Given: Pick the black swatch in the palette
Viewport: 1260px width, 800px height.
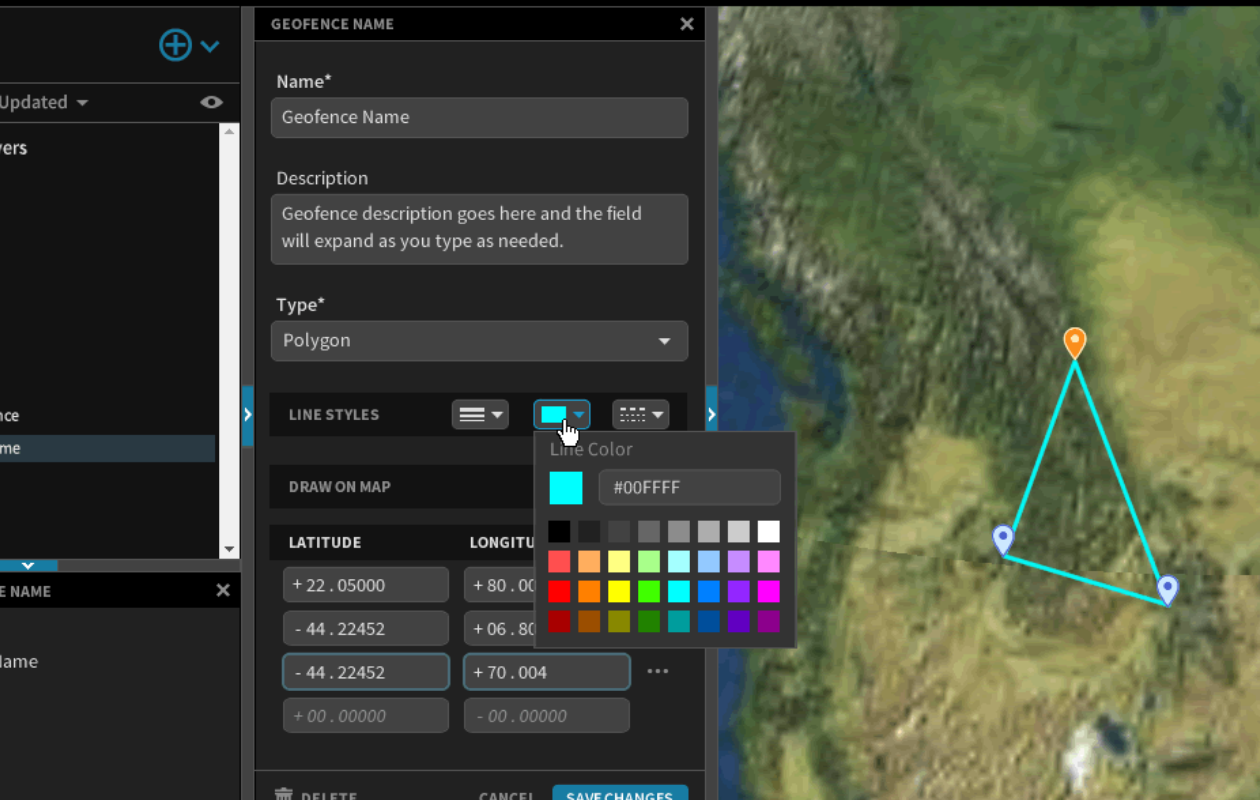Looking at the screenshot, I should tap(559, 532).
